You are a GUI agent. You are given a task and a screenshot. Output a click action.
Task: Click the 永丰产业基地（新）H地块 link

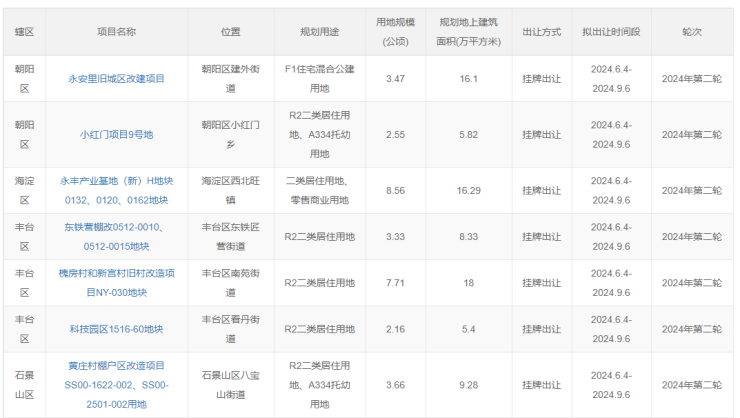point(116,181)
